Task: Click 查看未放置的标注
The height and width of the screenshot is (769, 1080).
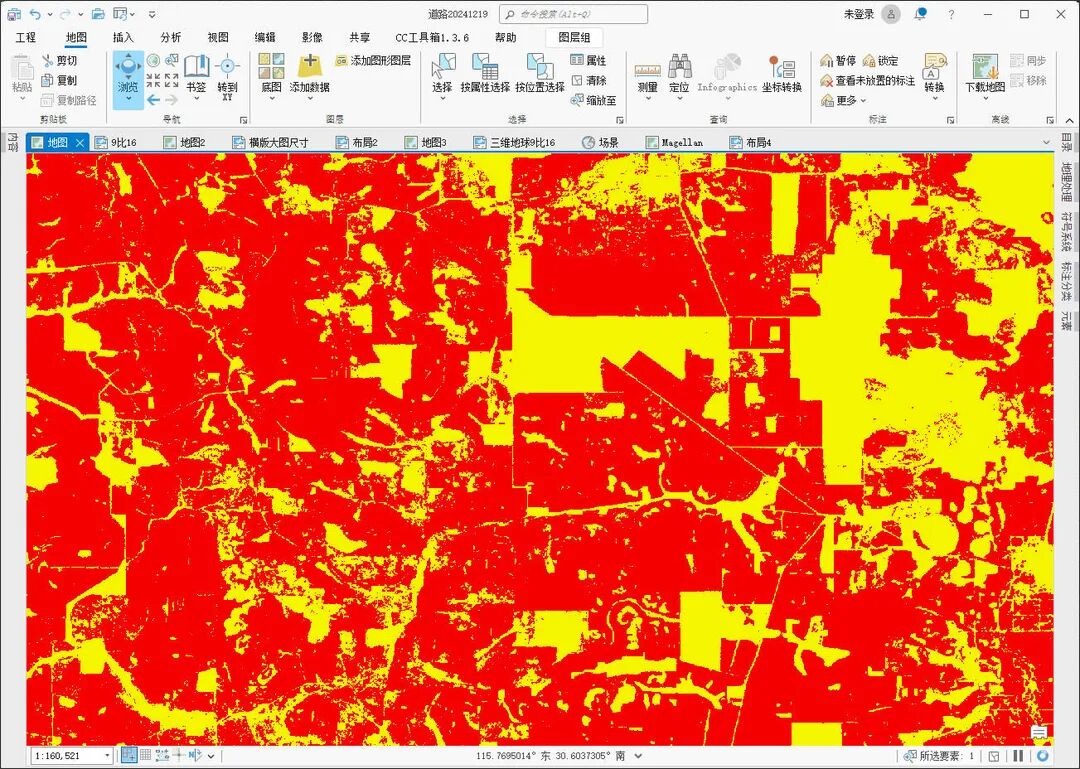Action: pos(867,81)
